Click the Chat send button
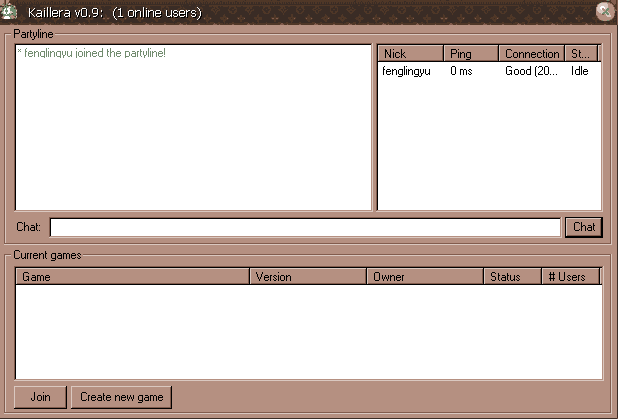 [584, 227]
